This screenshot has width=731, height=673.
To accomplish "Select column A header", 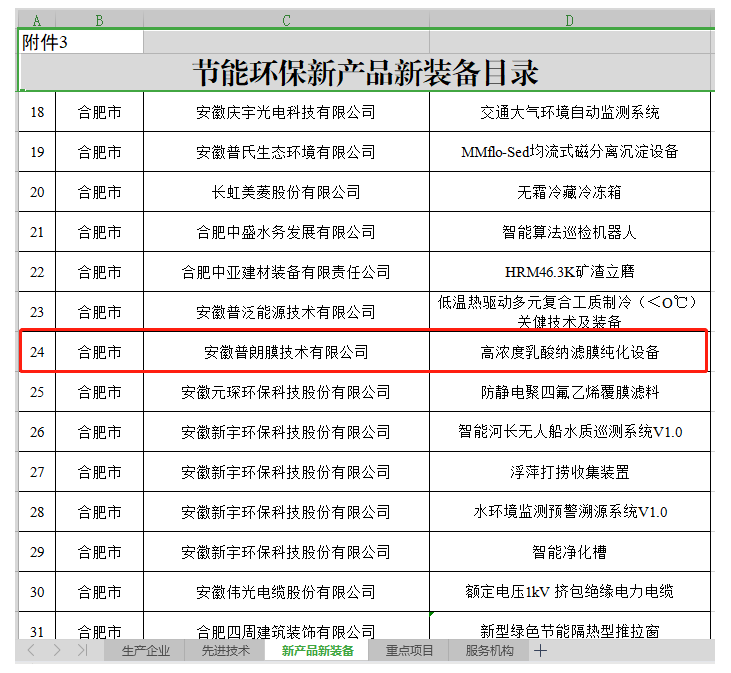I will pyautogui.click(x=37, y=21).
